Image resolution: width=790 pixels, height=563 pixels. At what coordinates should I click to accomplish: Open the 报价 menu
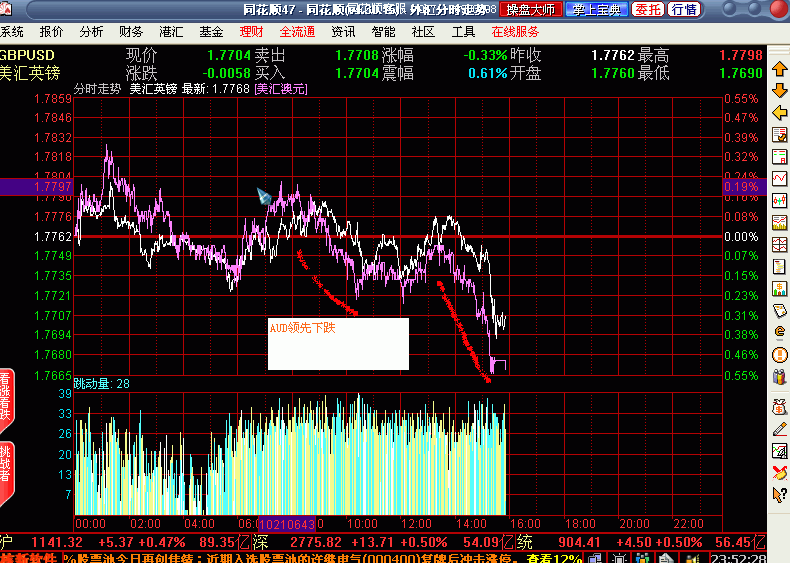[x=51, y=32]
